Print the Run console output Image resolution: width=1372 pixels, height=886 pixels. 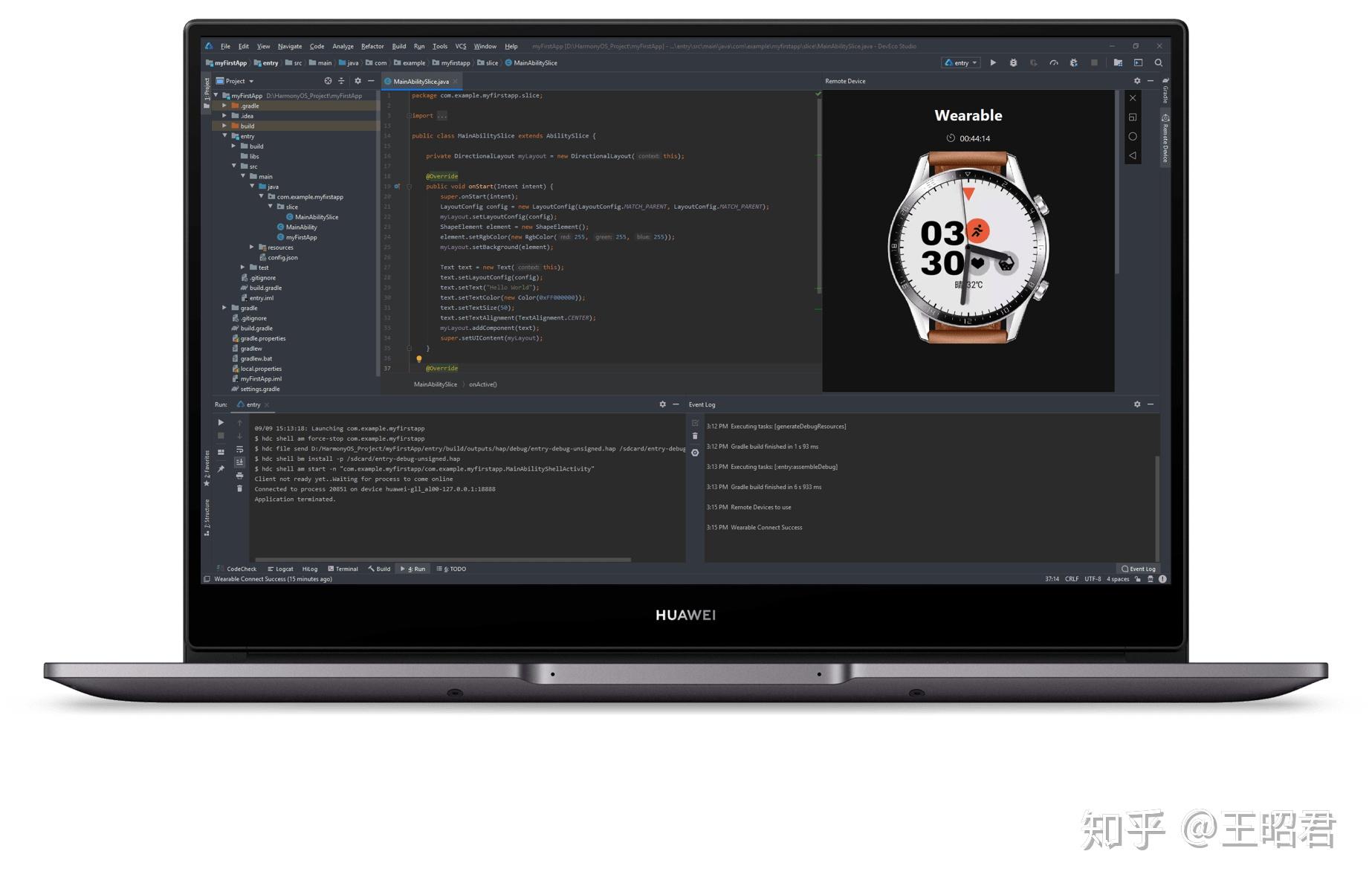coord(239,476)
